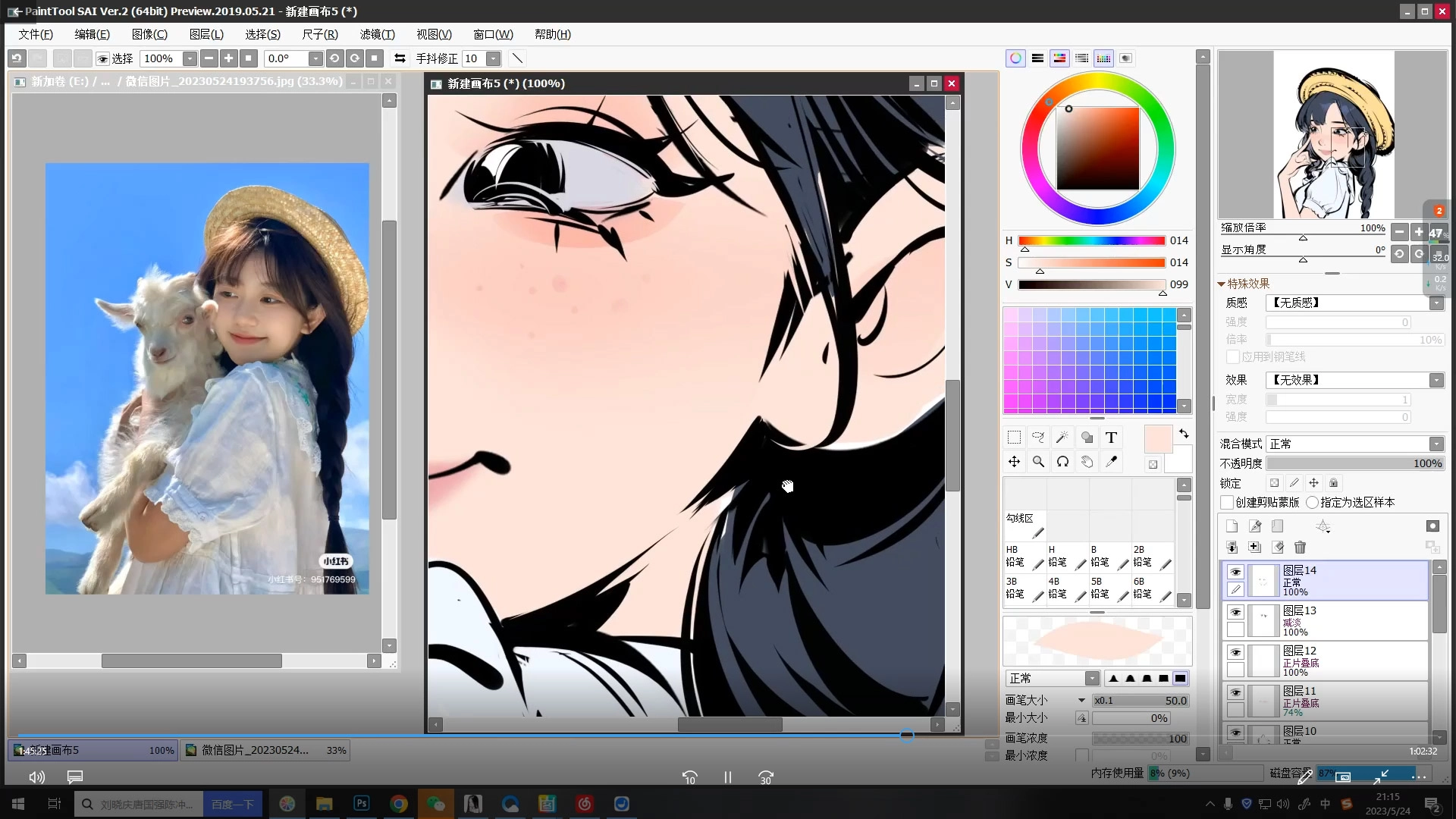
Task: Switch to 微信图片_20230524 document tab
Action: [x=264, y=751]
